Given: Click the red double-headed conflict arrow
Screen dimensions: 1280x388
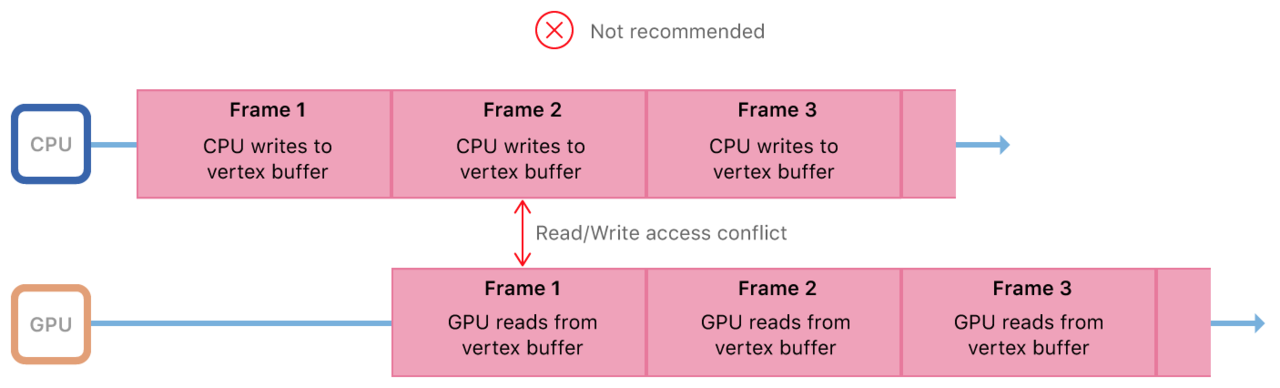Looking at the screenshot, I should tap(521, 233).
